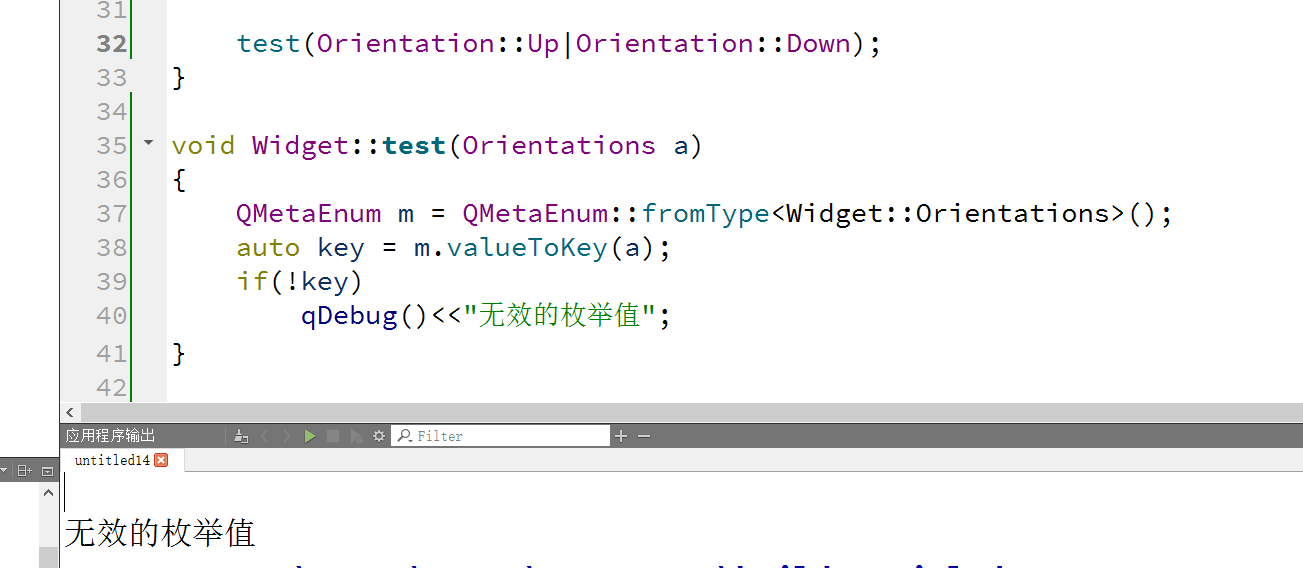Zoom in output text with plus icon
Screen dimensions: 1303x568
tap(621, 436)
